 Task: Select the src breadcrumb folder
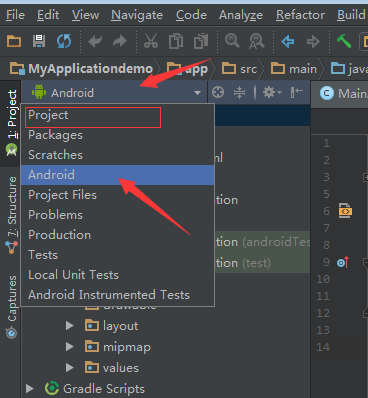239,69
